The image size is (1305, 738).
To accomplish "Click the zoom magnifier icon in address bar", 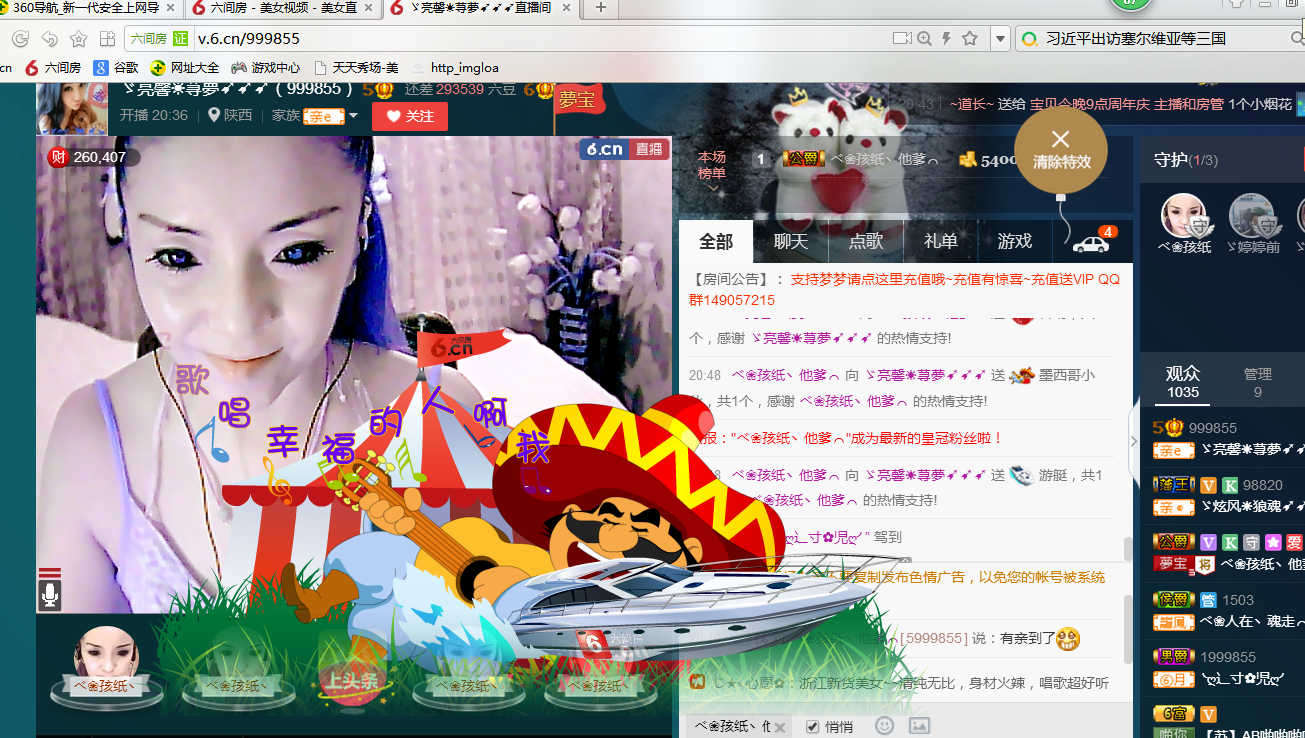I will (924, 39).
